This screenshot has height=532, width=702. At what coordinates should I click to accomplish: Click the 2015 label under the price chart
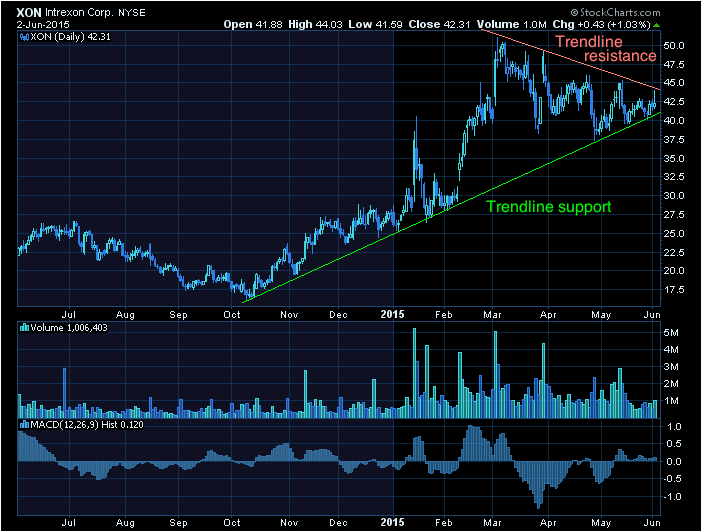[393, 314]
